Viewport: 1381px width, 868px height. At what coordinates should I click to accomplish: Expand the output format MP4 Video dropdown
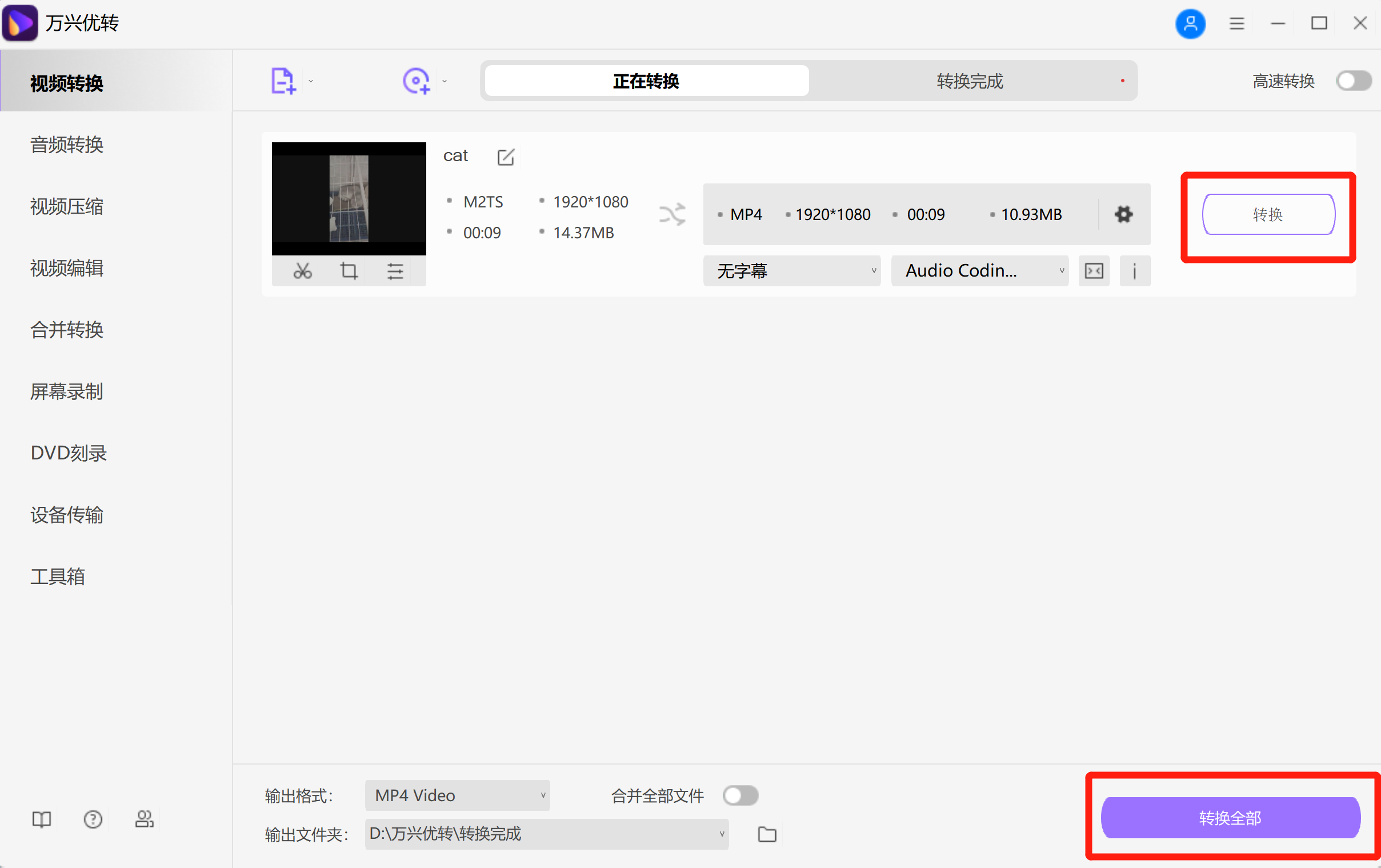[x=457, y=795]
